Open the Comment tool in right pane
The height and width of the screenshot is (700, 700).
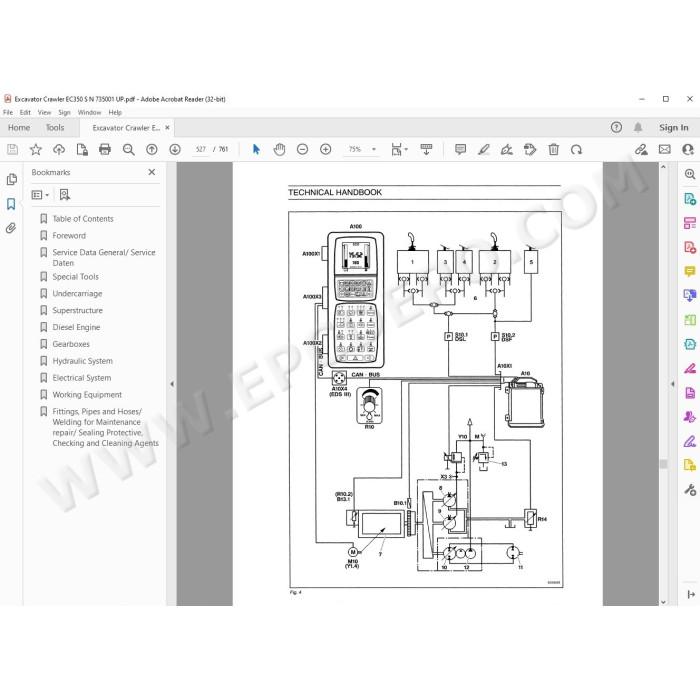click(690, 271)
